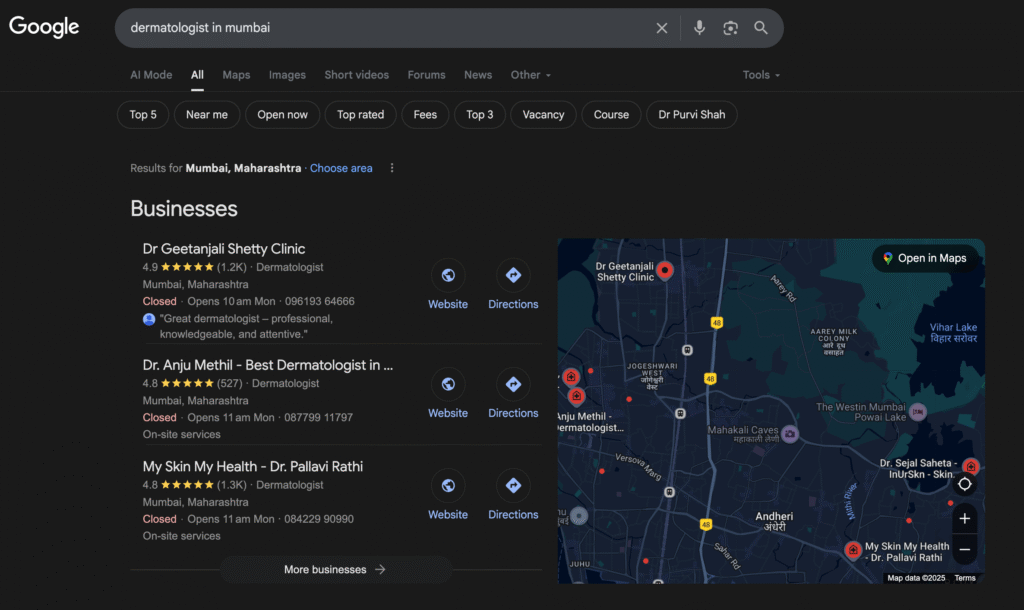Click Dr. Sejal Saheta map pin
The height and width of the screenshot is (610, 1024).
(x=970, y=466)
